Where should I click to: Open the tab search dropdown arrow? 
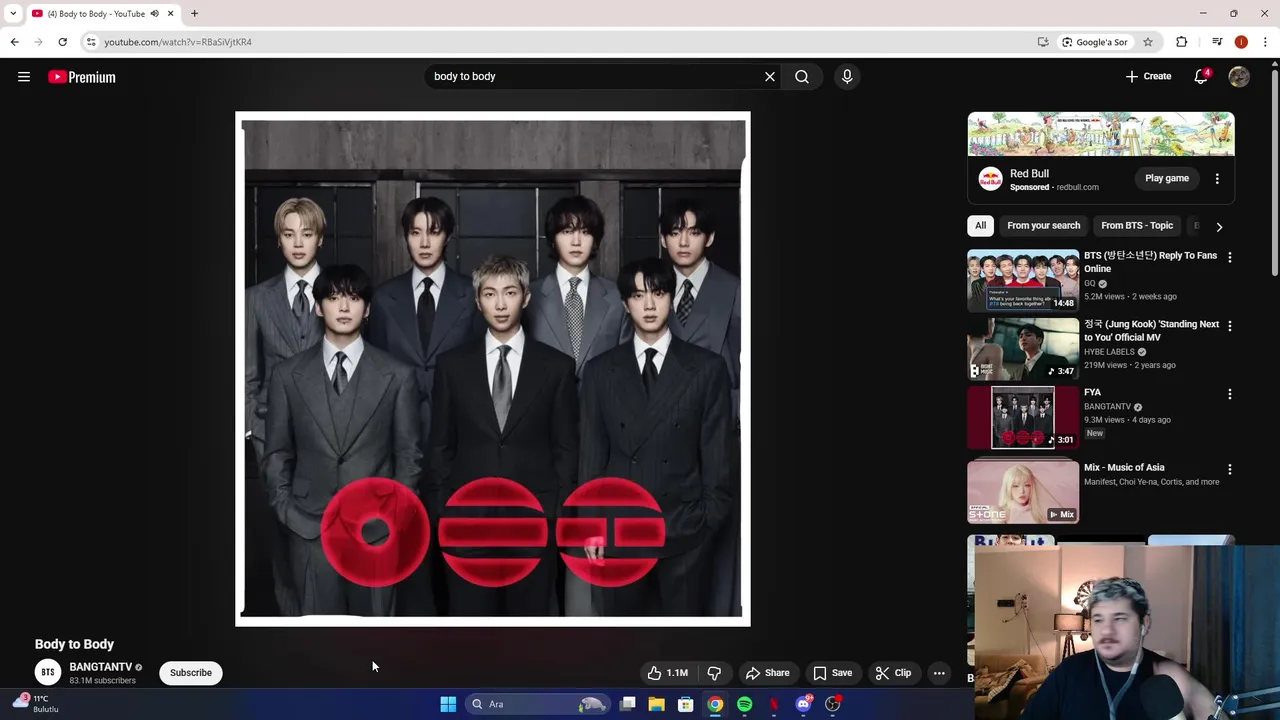click(13, 13)
